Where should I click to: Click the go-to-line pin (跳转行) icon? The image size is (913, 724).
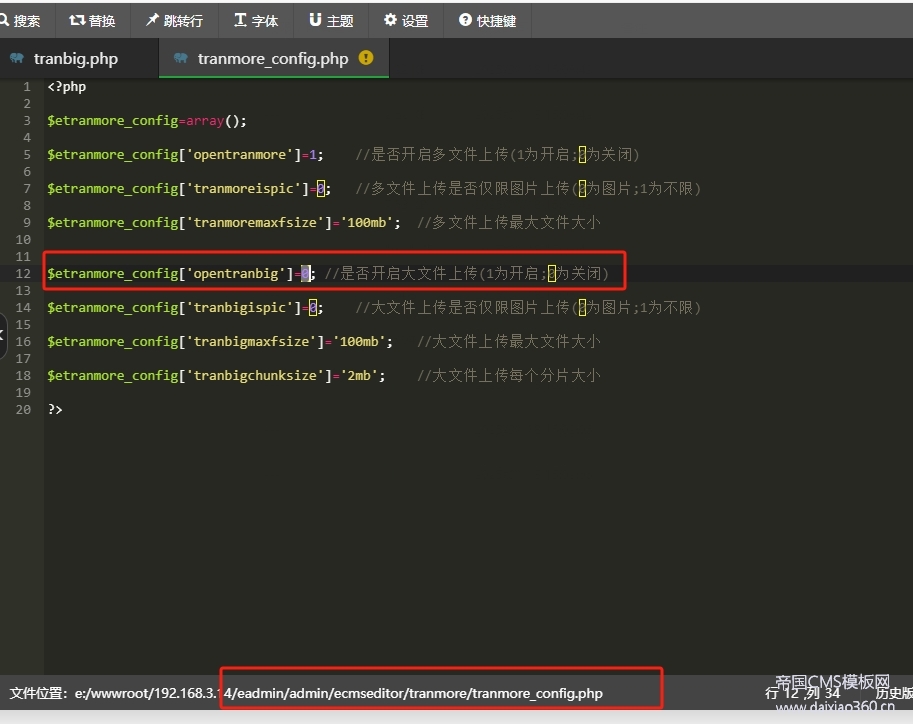[x=150, y=19]
